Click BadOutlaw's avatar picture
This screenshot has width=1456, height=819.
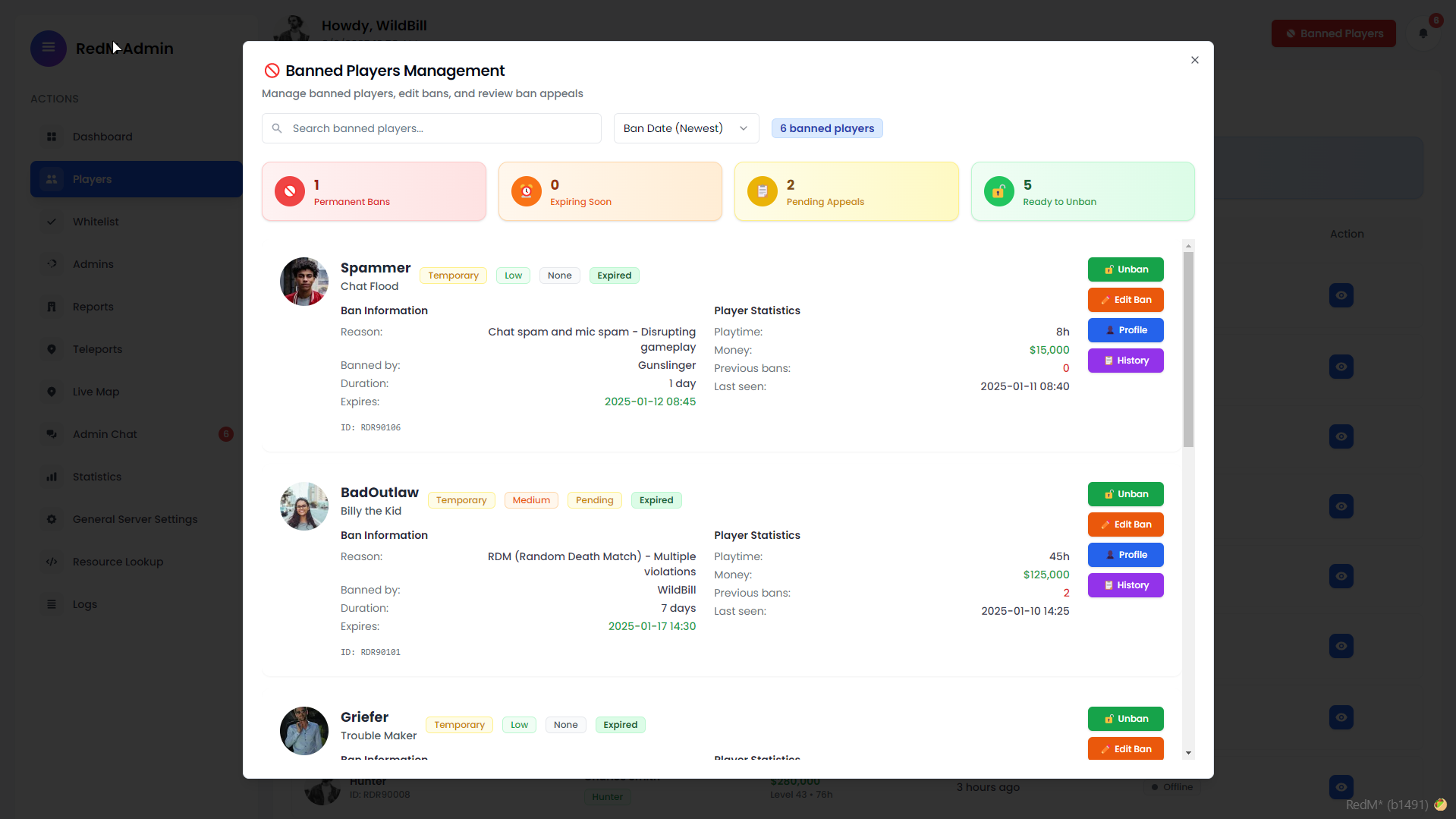coord(303,506)
